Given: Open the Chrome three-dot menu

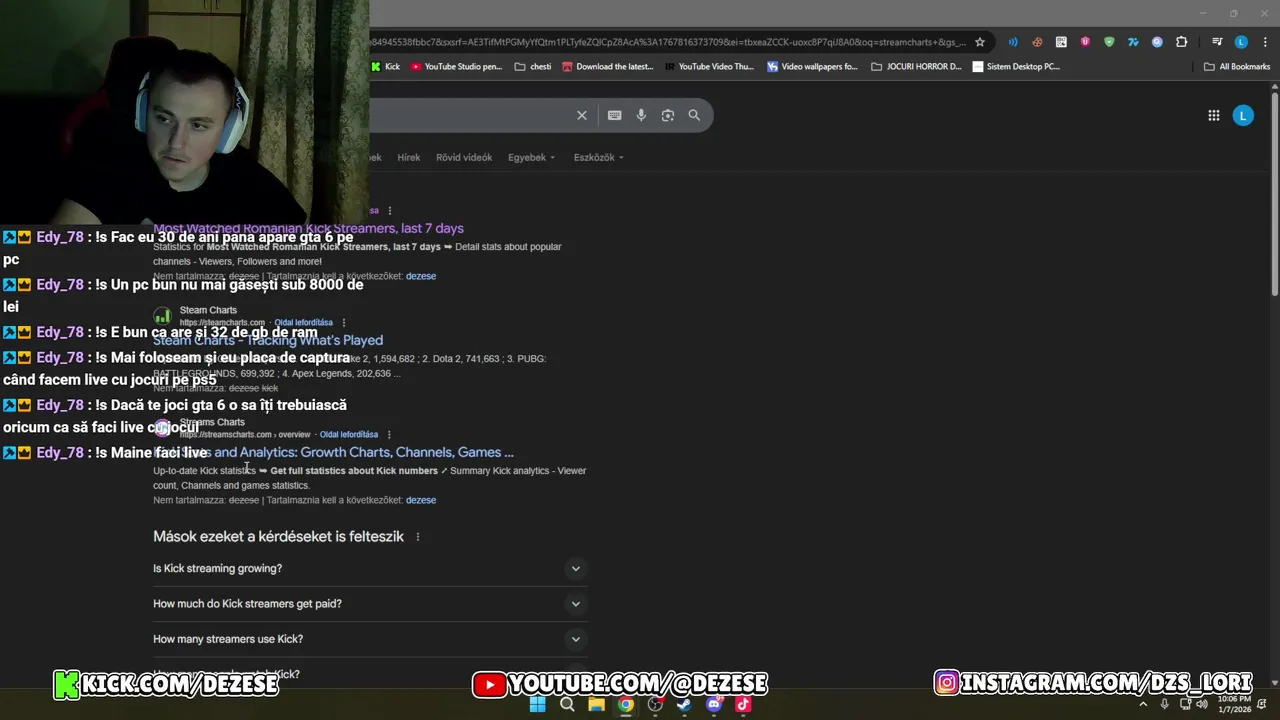Looking at the screenshot, I should (x=1266, y=42).
